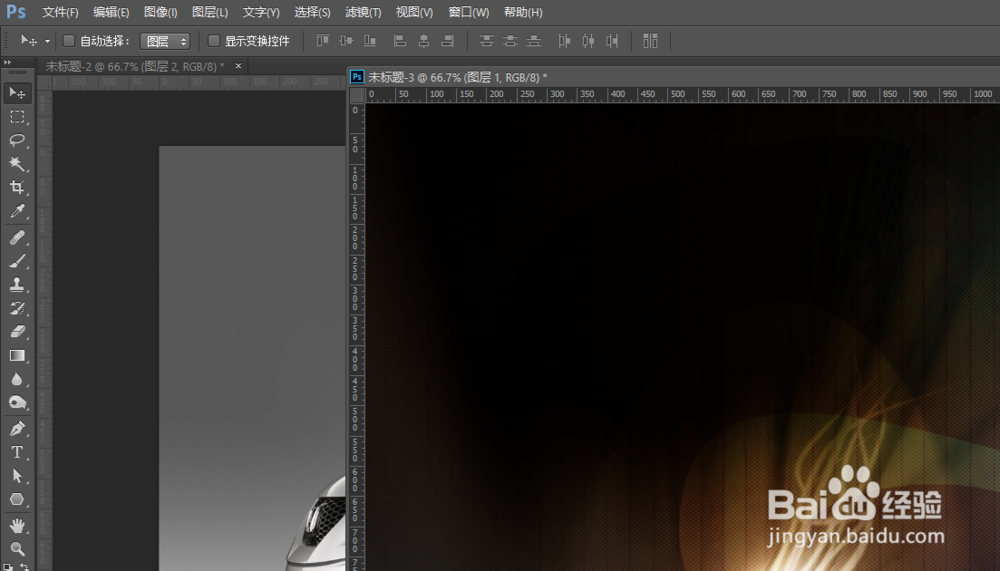This screenshot has width=1000, height=571.
Task: Select the Rectangular Marquee tool
Action: (17, 117)
